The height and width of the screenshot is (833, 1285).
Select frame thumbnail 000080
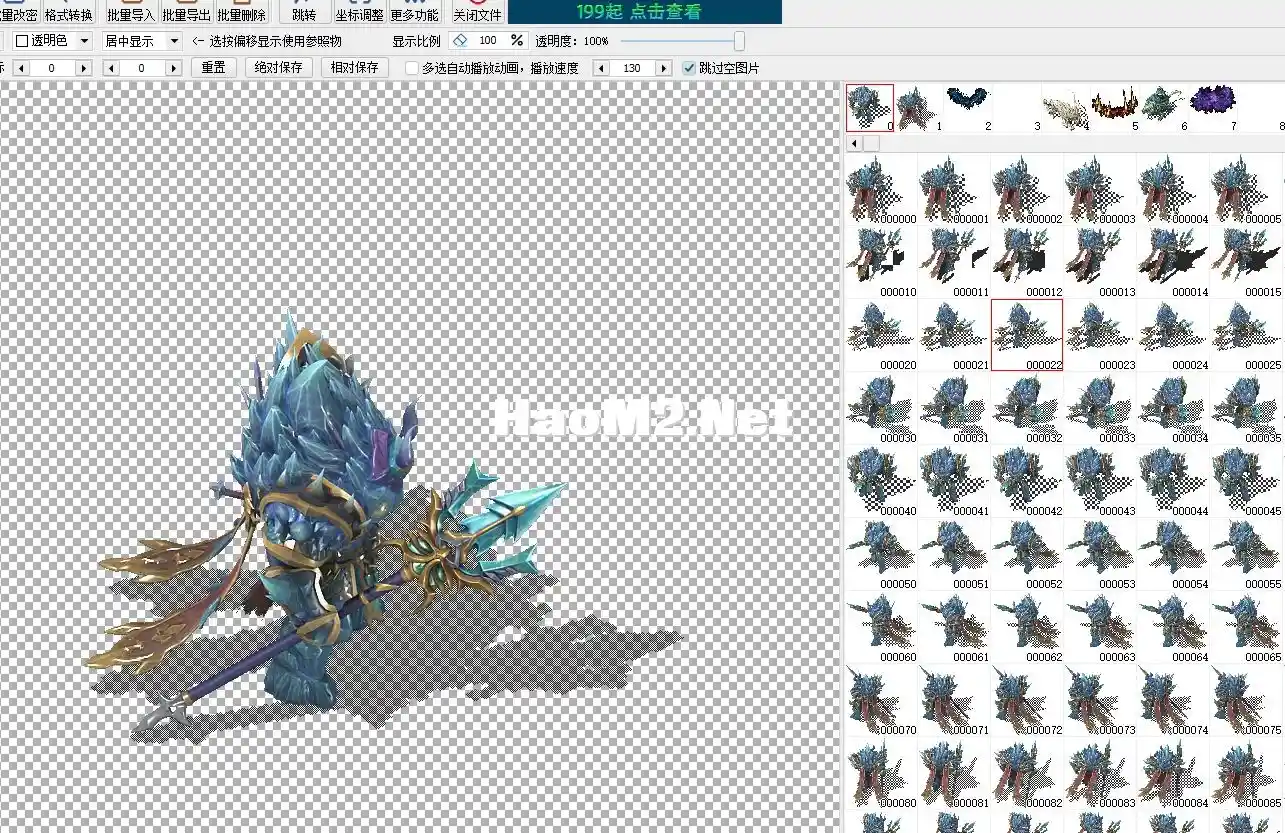[881, 773]
